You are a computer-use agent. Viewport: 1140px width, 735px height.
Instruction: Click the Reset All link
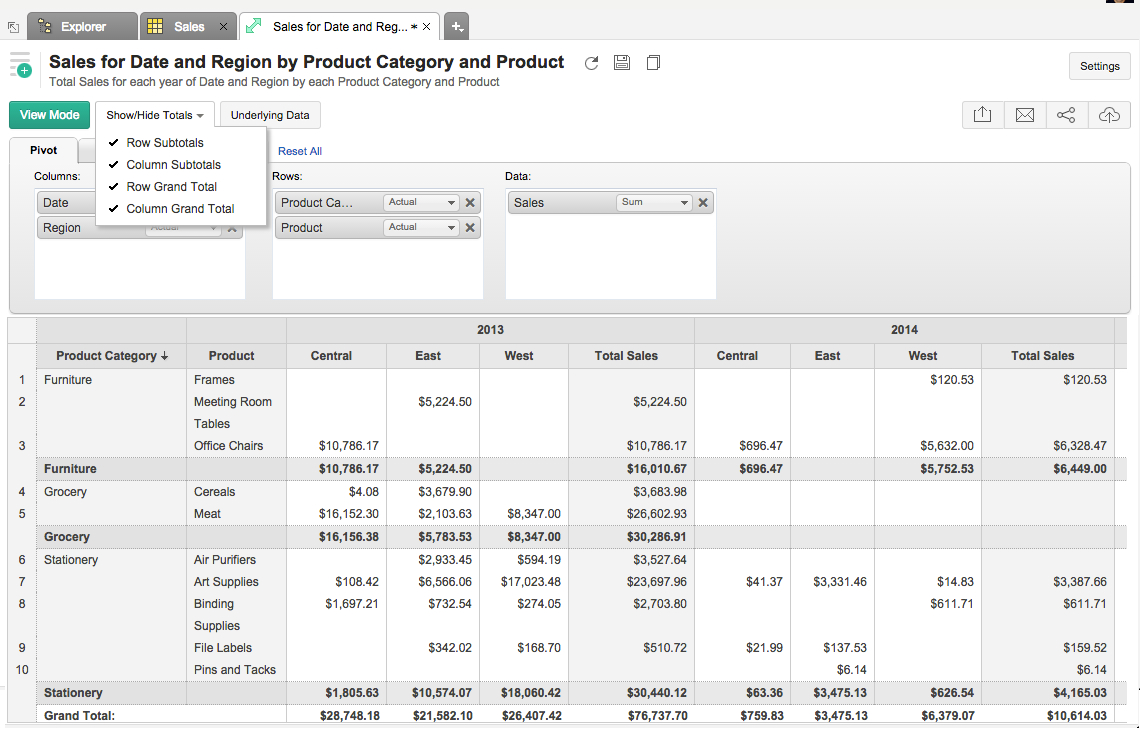coord(300,151)
